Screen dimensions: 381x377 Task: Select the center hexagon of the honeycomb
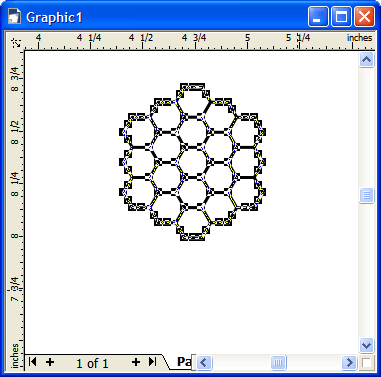(x=193, y=162)
